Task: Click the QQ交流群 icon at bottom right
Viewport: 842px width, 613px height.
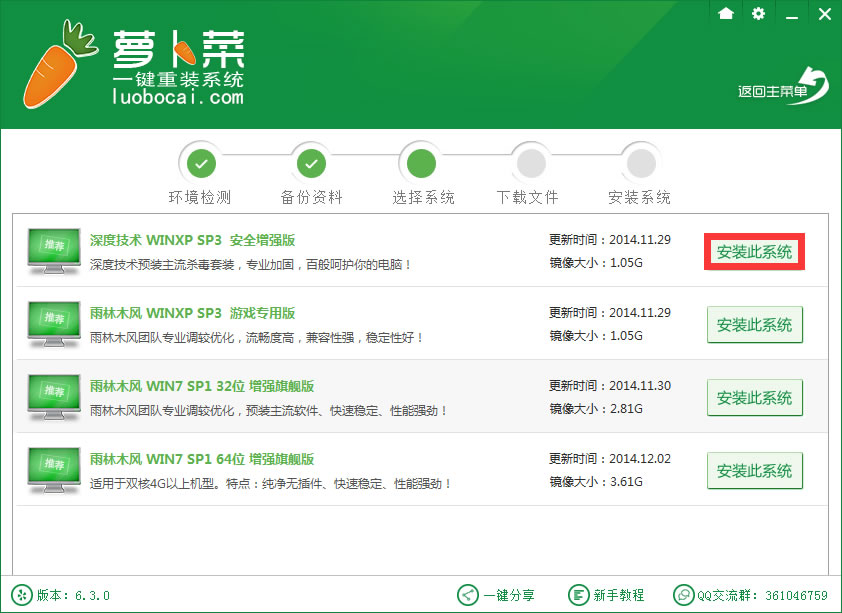Action: point(685,594)
